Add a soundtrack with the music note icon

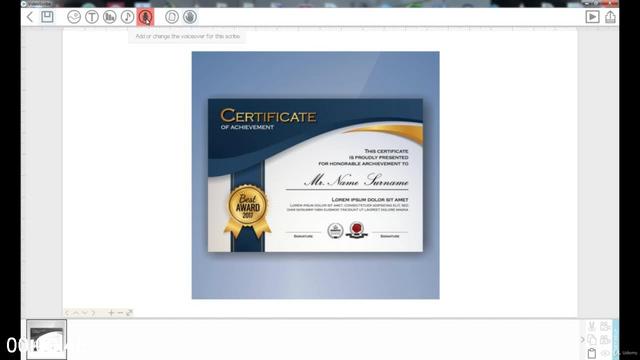[127, 17]
